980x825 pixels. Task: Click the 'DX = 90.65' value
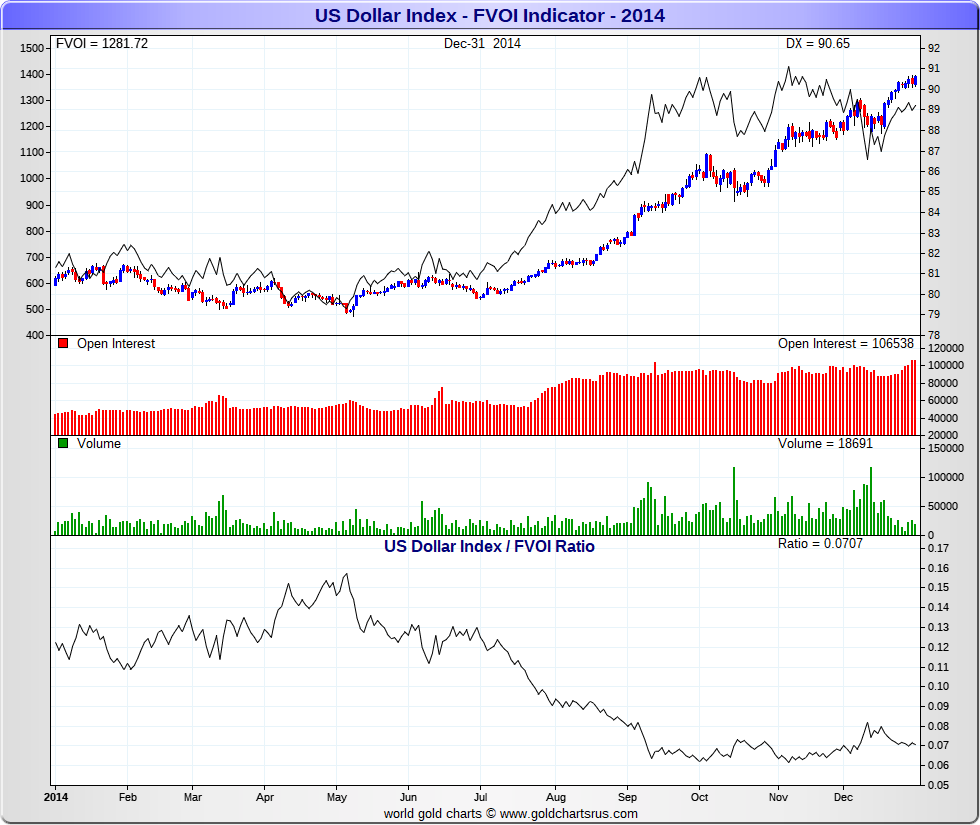(818, 44)
